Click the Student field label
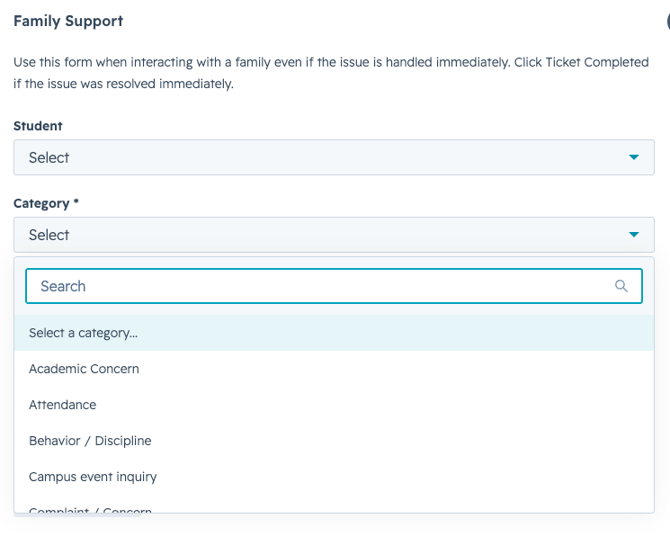The image size is (670, 536). (38, 126)
